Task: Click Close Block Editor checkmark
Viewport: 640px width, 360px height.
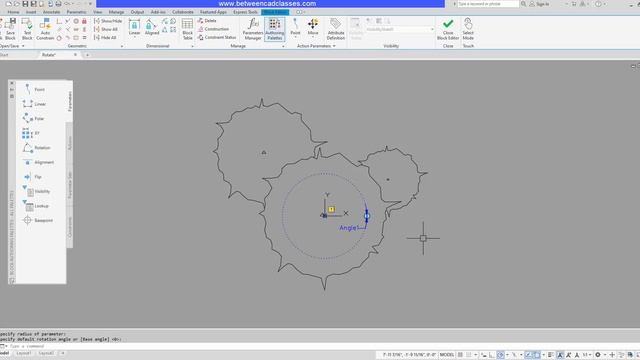Action: (x=448, y=29)
